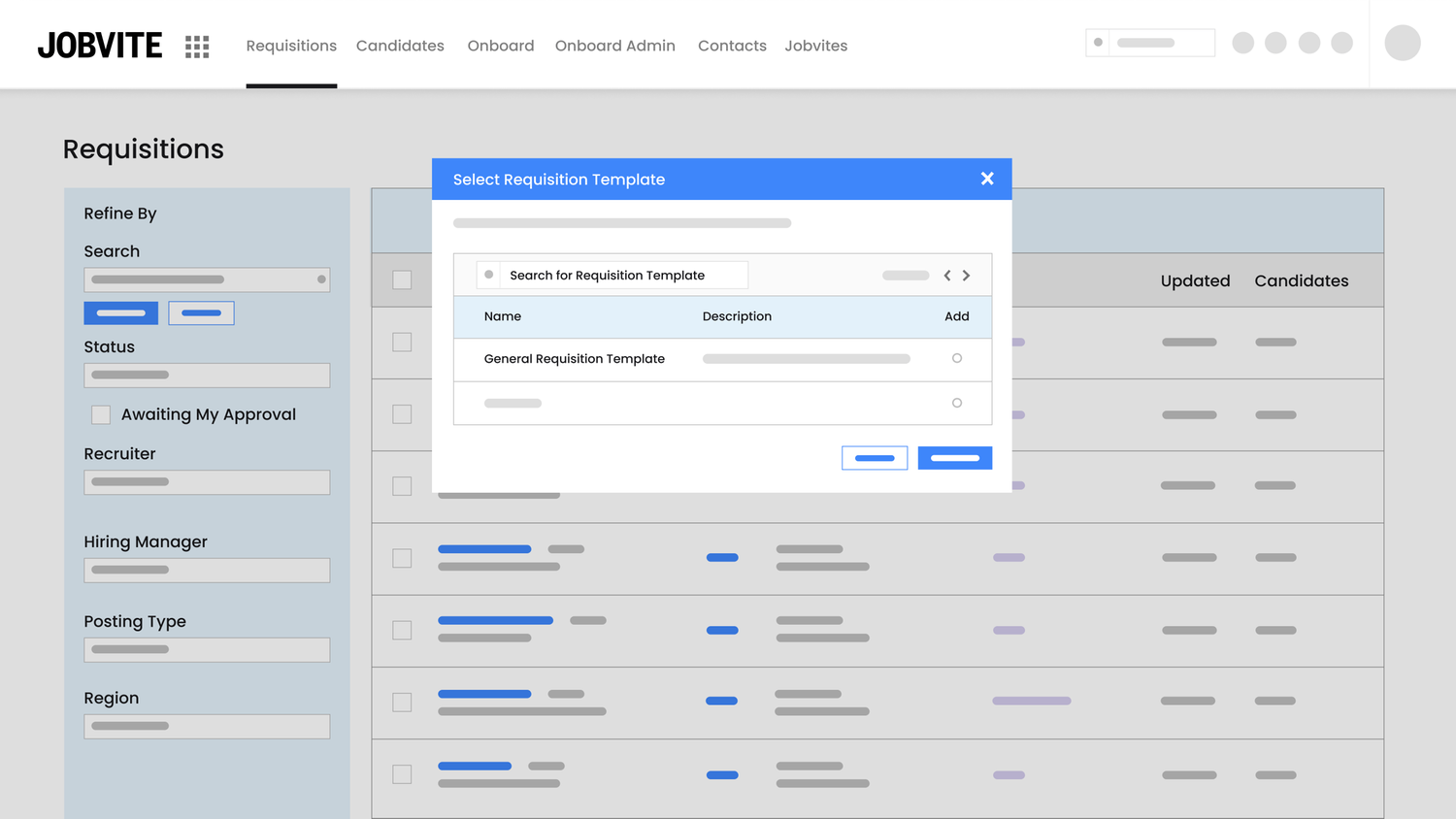This screenshot has height=819, width=1456.
Task: Open the apps grid icon beside Jobvite logo
Action: coord(197,47)
